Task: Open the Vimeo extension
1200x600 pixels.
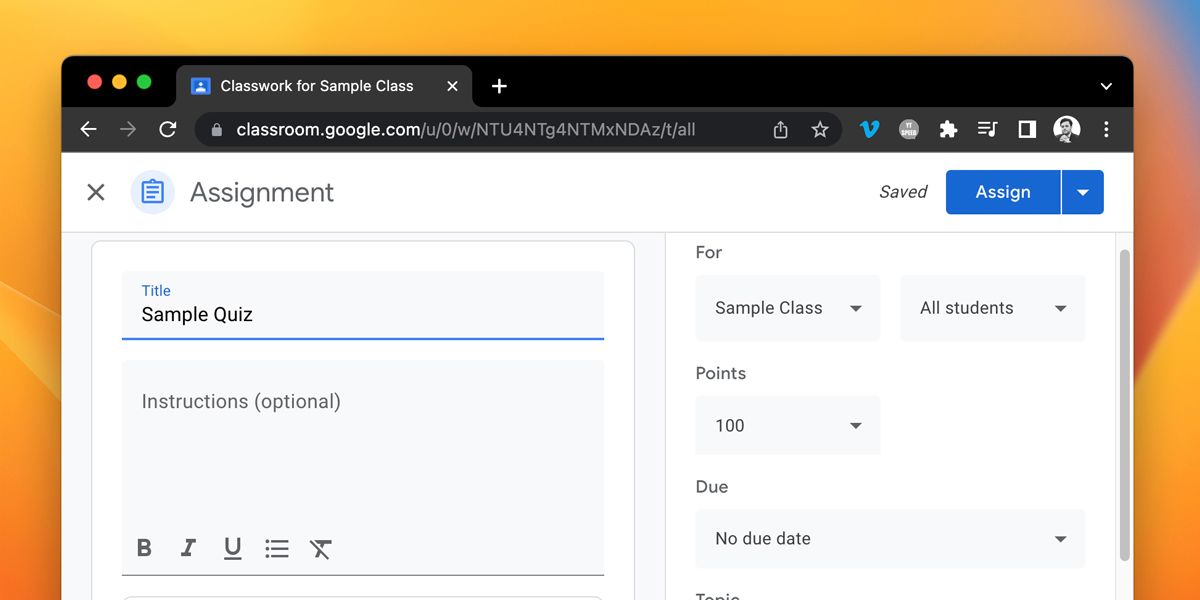Action: coord(870,129)
